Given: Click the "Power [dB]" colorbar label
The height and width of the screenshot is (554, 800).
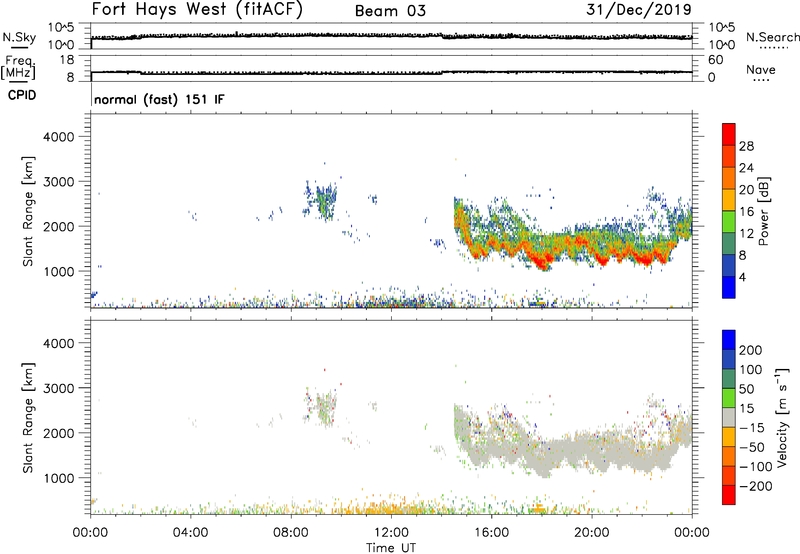Looking at the screenshot, I should tap(763, 211).
